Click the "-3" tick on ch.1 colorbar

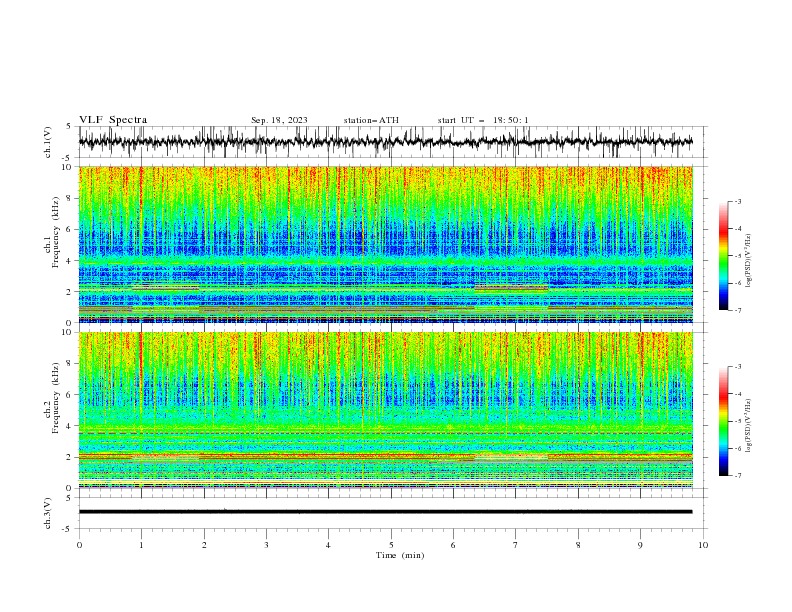click(738, 201)
